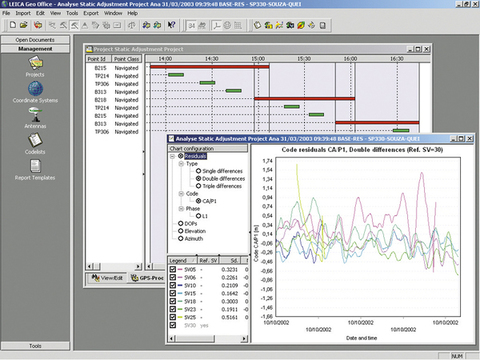Viewport: 480px width, 360px height.
Task: Select the Triple differences radio button
Action: pyautogui.click(x=198, y=186)
